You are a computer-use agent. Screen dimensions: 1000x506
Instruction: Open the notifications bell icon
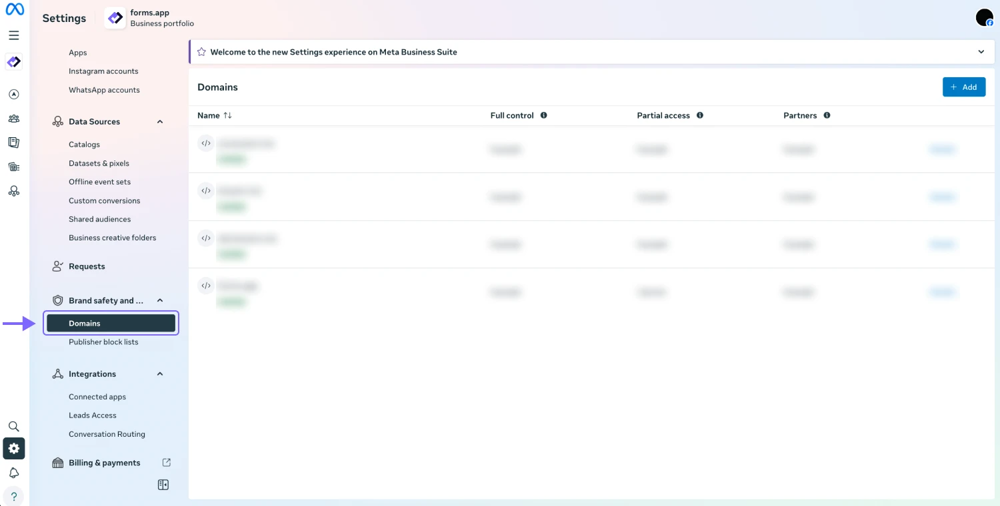14,473
